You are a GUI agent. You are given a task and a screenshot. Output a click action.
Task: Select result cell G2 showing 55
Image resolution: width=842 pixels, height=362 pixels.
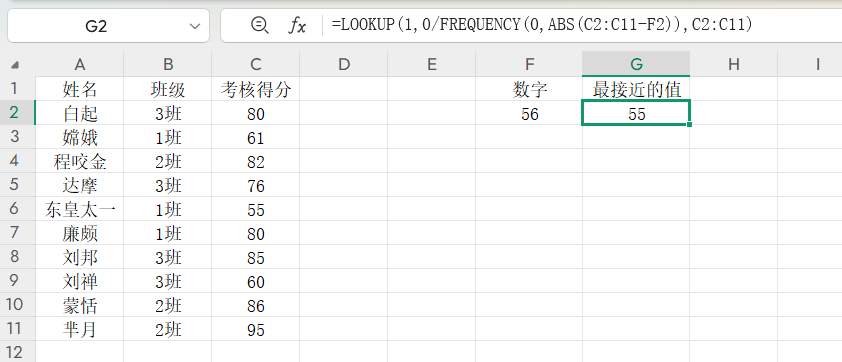pyautogui.click(x=636, y=113)
